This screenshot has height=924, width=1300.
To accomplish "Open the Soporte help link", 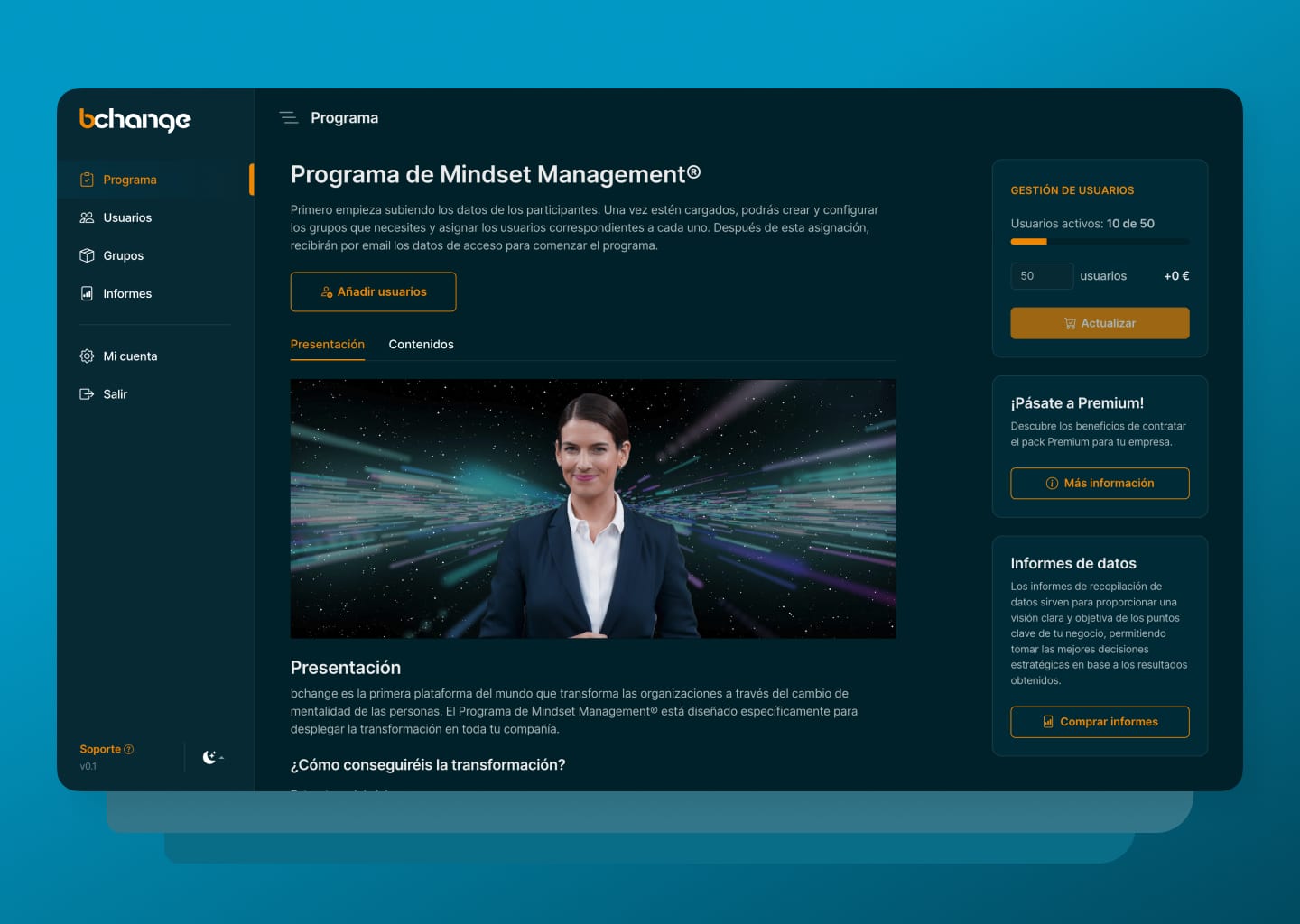I will pos(107,749).
